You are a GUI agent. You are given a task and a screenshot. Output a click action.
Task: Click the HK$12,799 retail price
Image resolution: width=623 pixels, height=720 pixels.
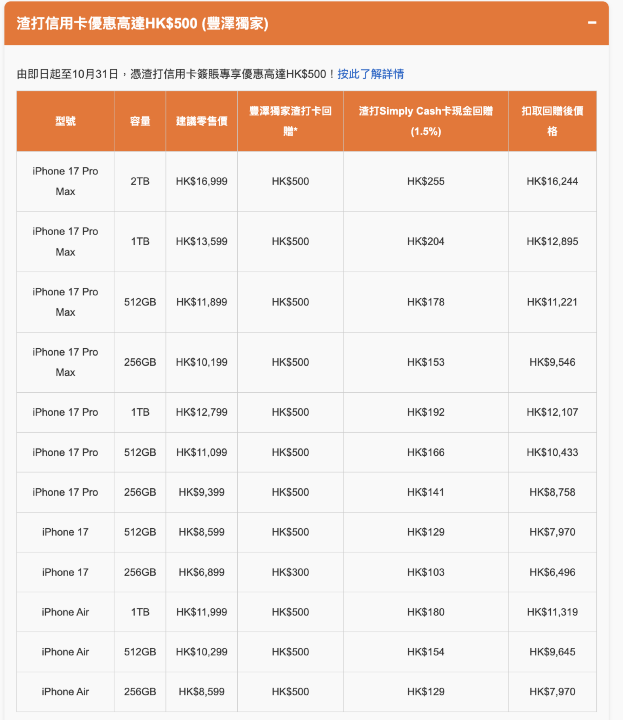[x=202, y=412]
